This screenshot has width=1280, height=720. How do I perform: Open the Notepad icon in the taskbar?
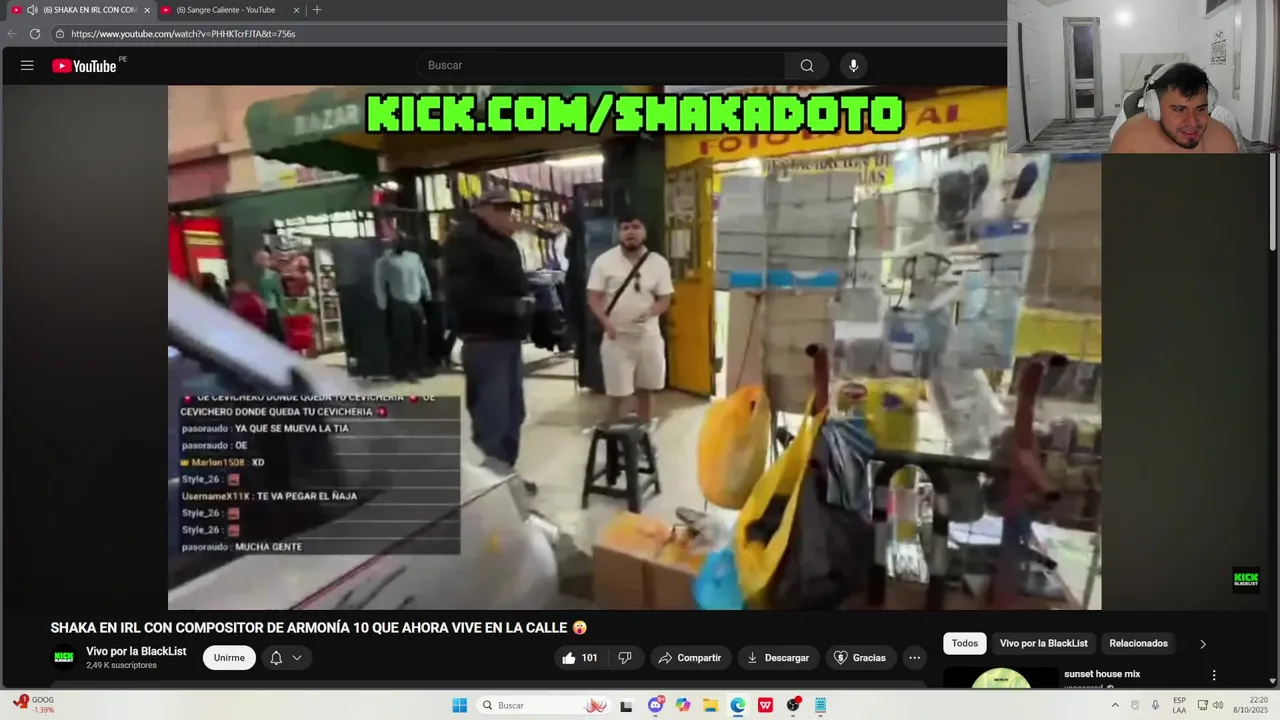pyautogui.click(x=820, y=705)
